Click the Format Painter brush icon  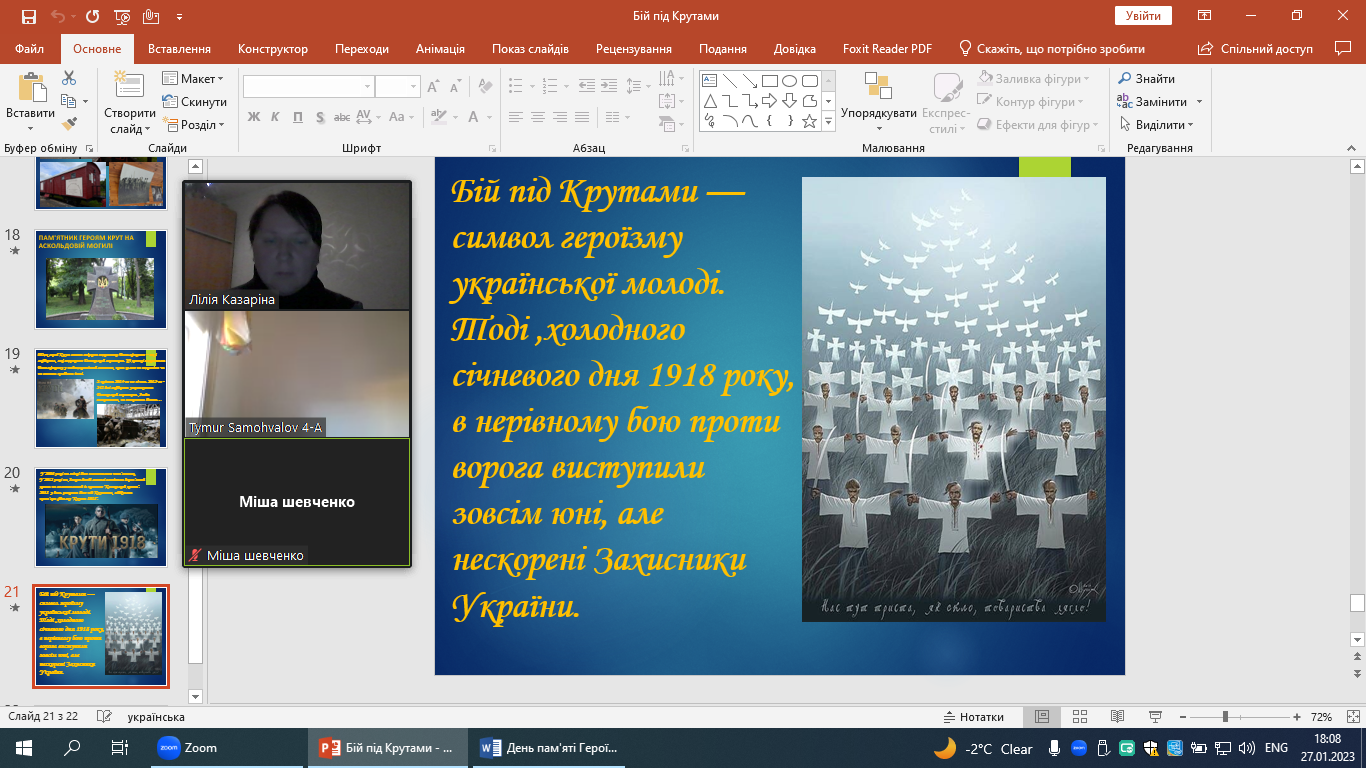[x=69, y=124]
